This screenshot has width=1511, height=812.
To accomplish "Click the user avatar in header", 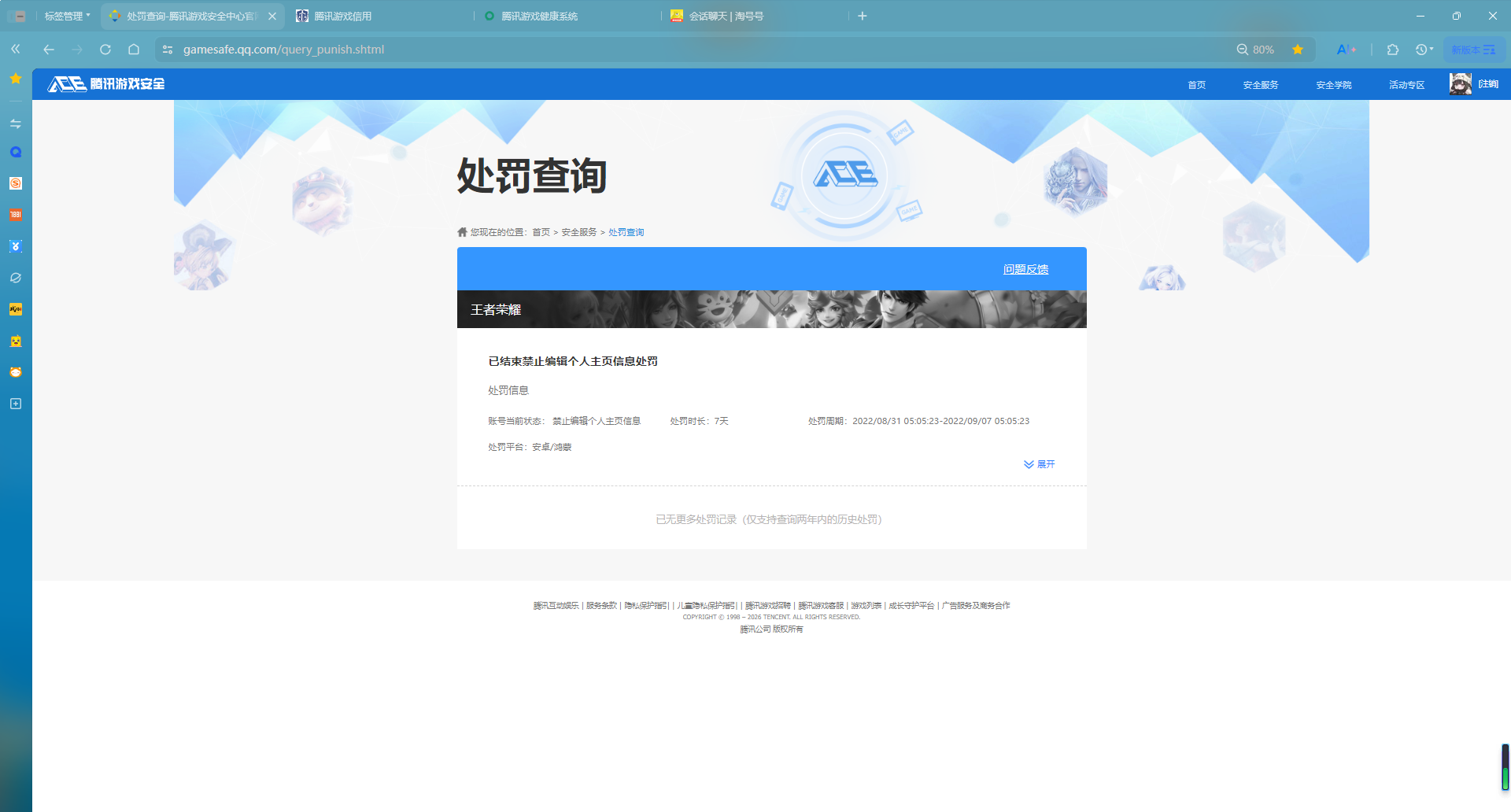I will (1461, 83).
